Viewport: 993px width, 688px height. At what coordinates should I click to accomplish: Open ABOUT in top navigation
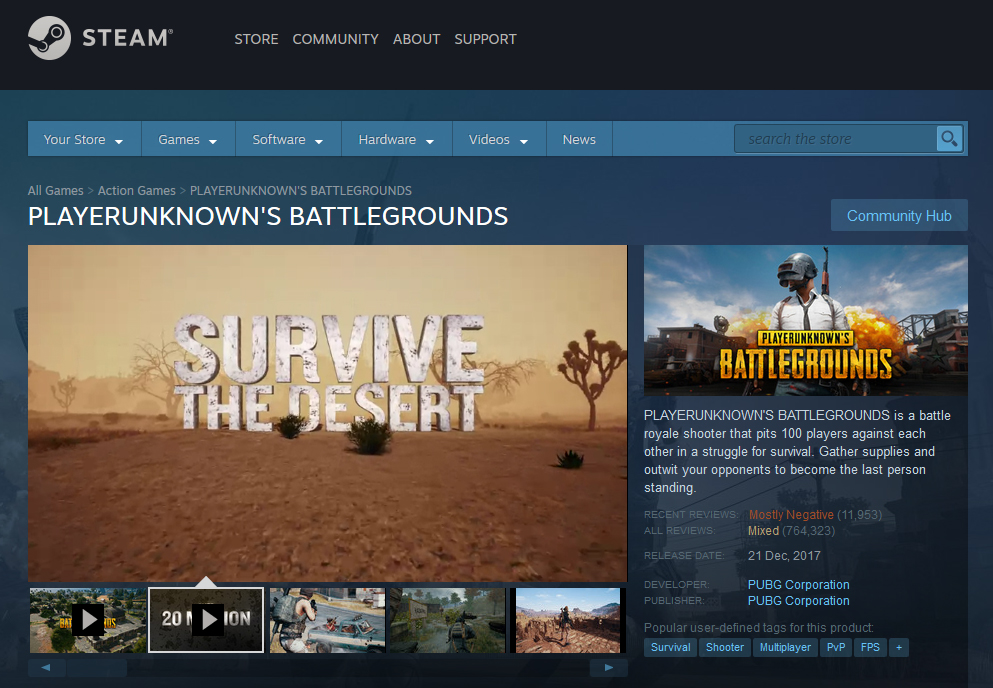click(x=416, y=39)
